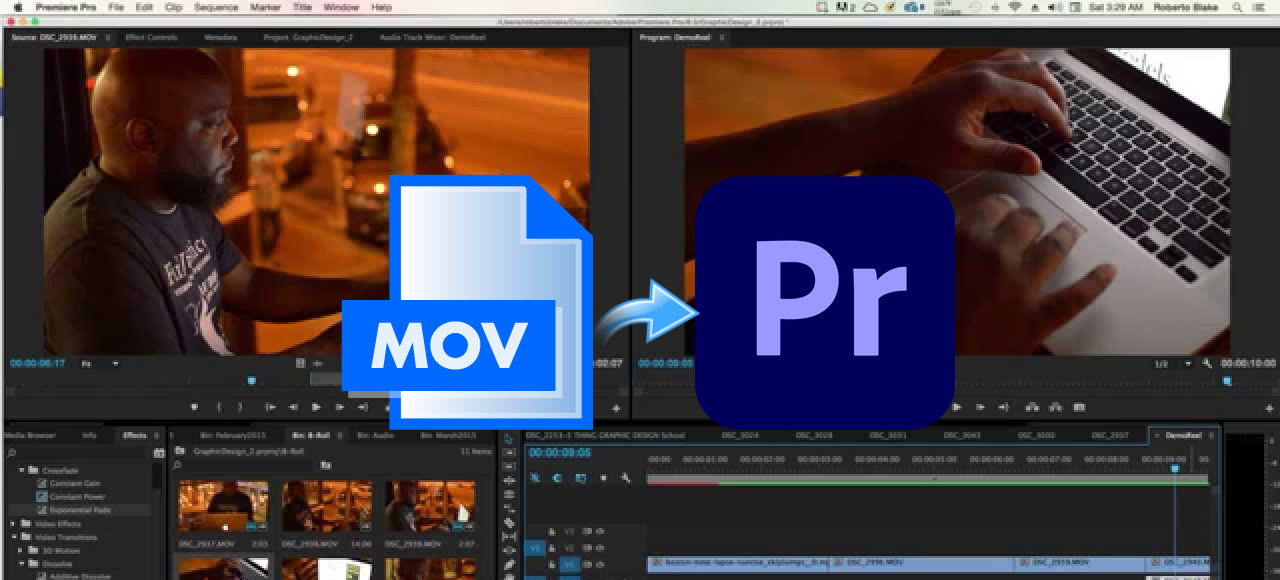Click the Program monitor playhead marker
The width and height of the screenshot is (1280, 580).
(1227, 380)
